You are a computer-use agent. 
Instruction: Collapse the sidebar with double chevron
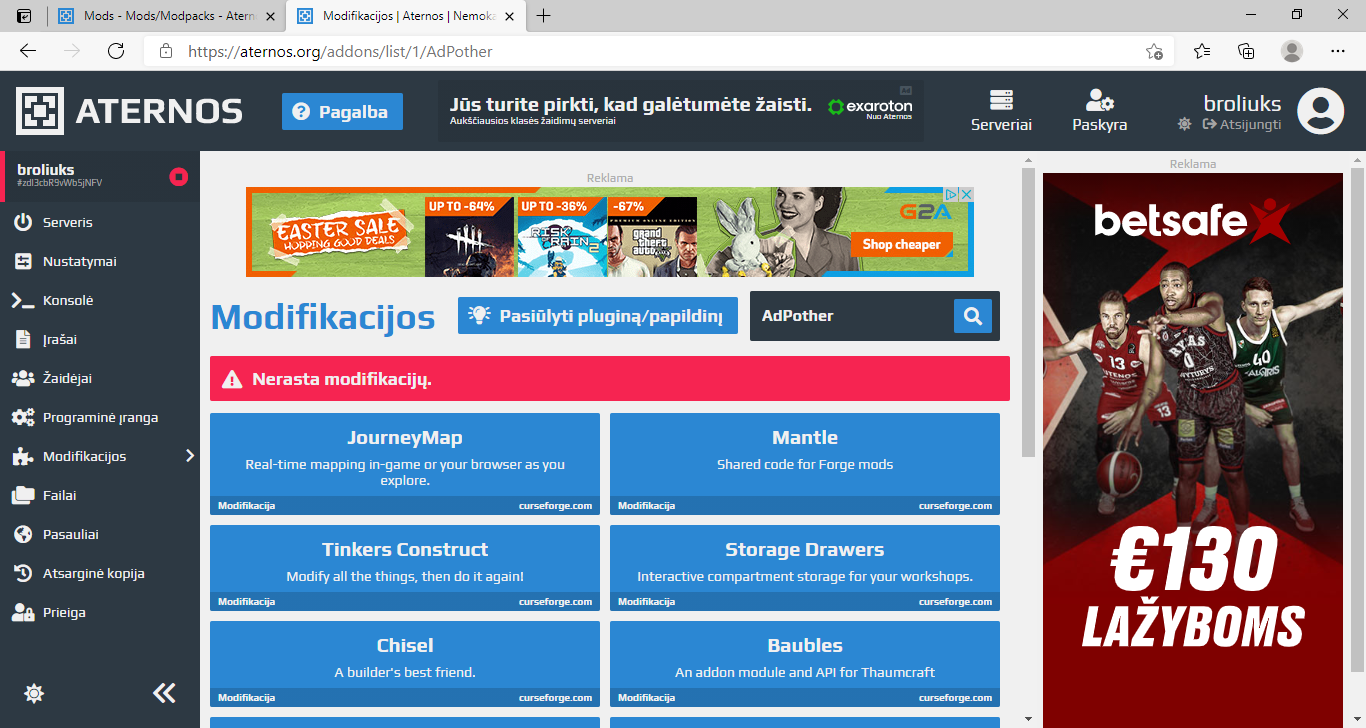[164, 693]
